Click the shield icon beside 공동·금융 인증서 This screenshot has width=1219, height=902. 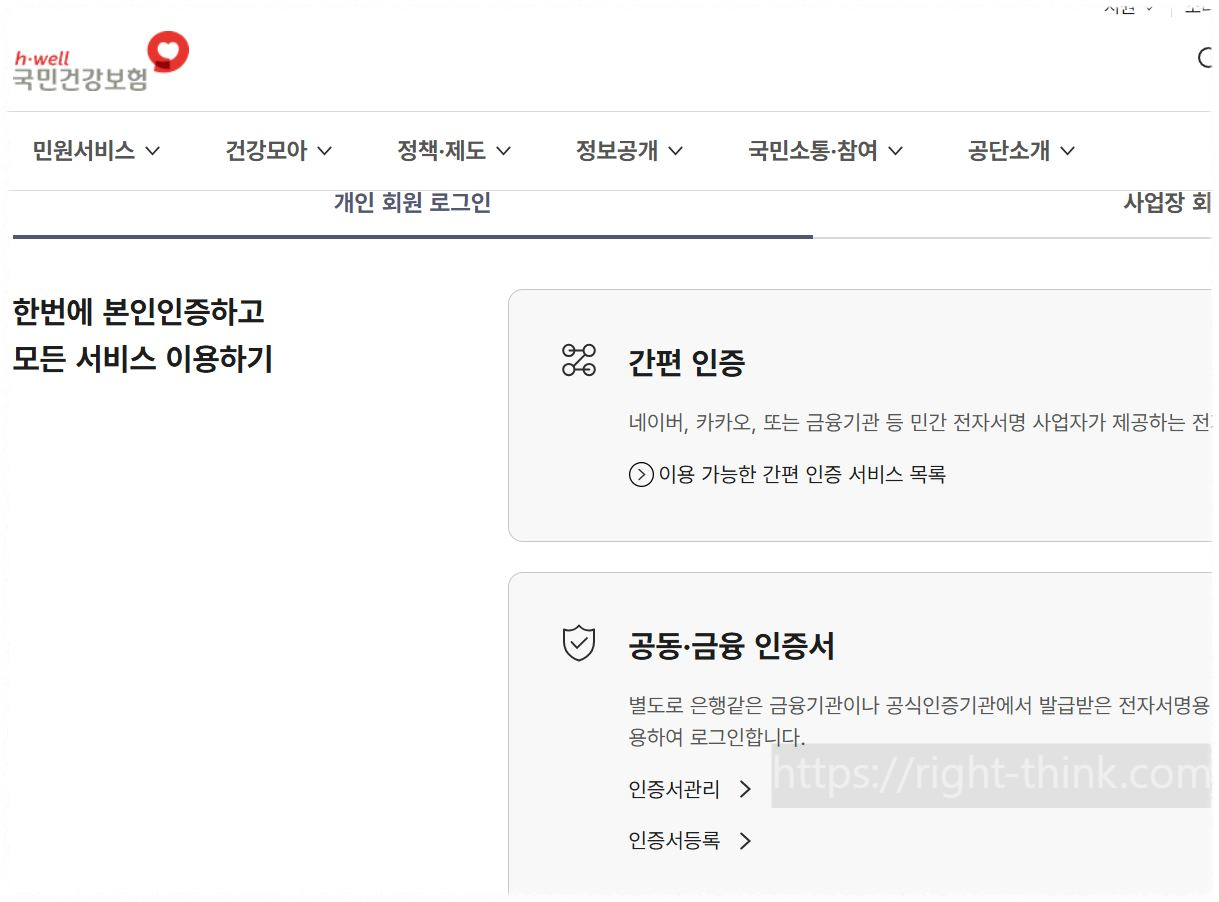click(x=578, y=645)
